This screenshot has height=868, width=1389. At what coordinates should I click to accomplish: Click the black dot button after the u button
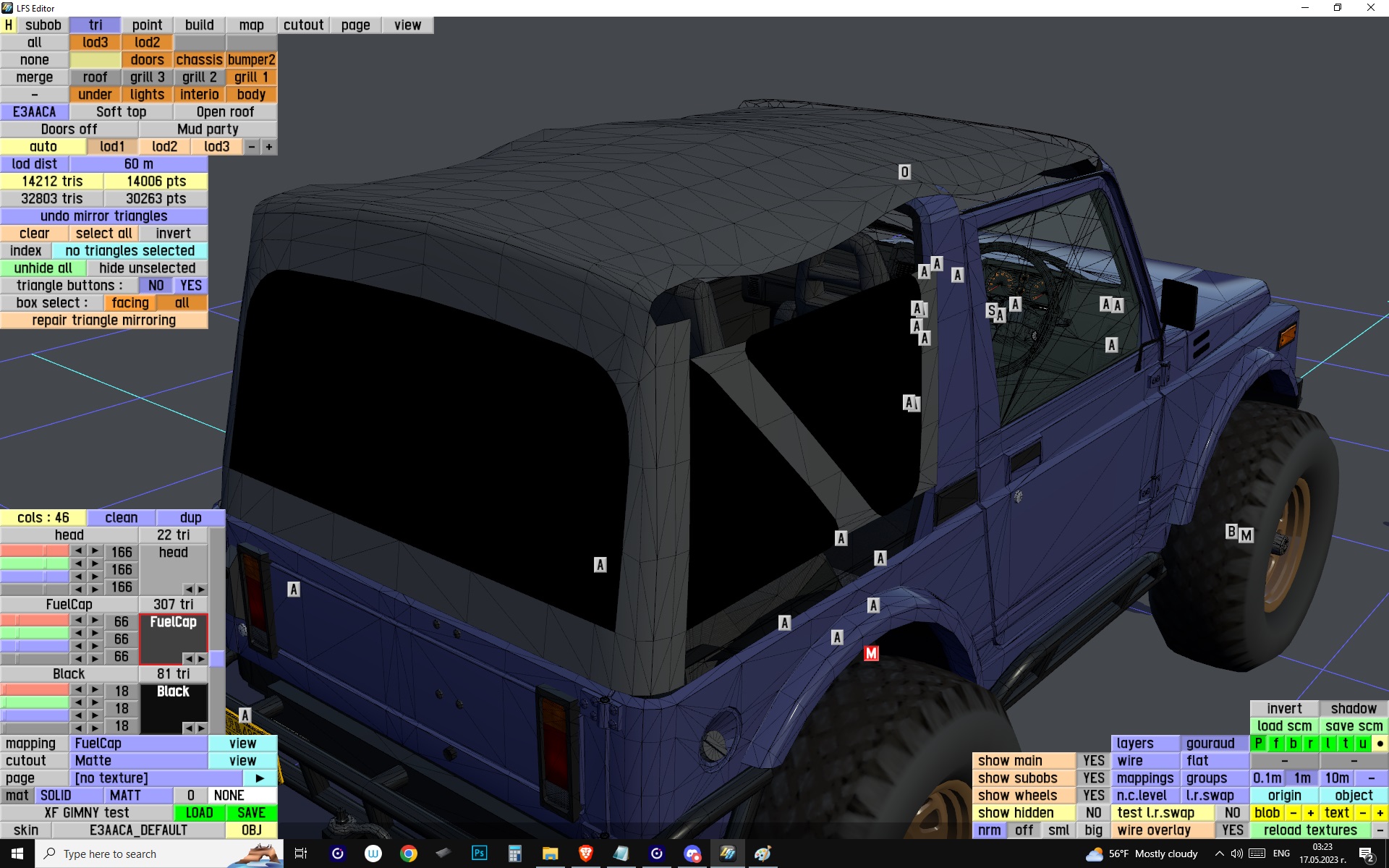(1380, 743)
